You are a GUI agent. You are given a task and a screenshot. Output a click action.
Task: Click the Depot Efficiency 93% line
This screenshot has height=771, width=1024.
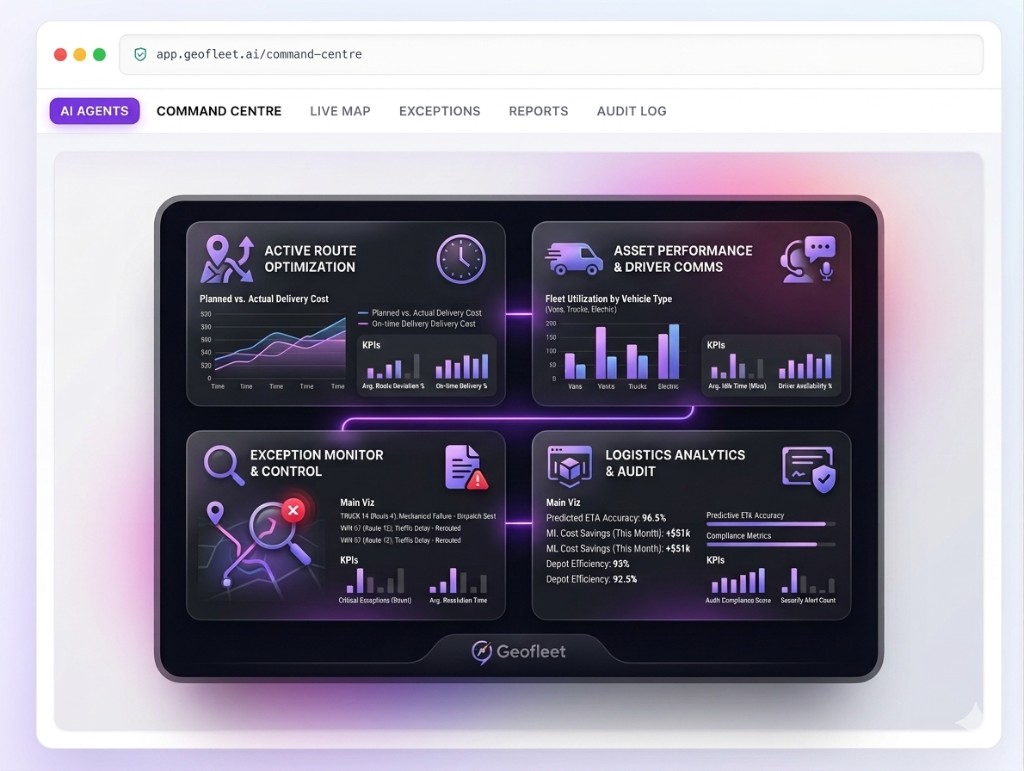click(588, 563)
